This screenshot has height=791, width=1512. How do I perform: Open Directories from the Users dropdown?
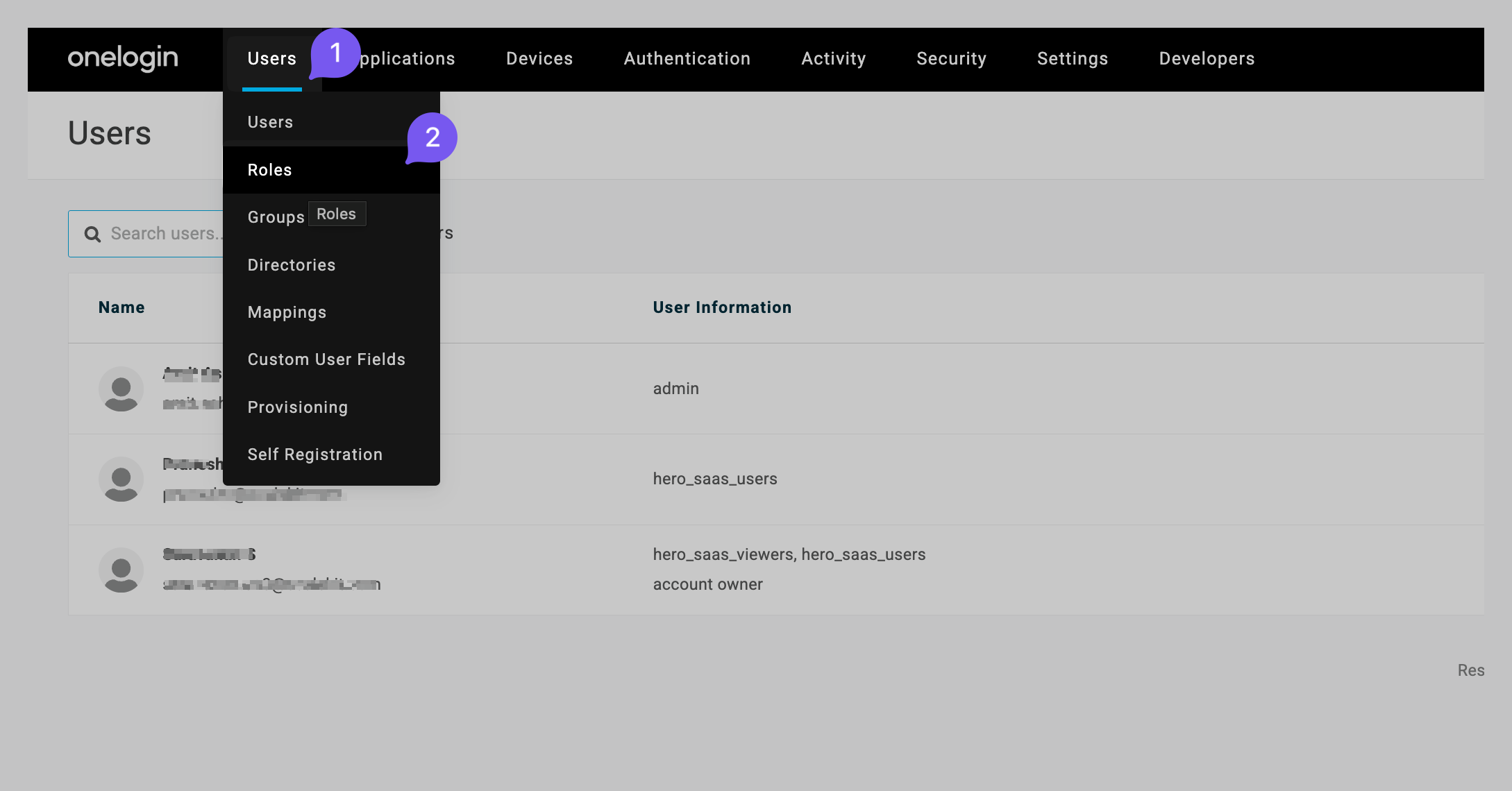pos(291,264)
